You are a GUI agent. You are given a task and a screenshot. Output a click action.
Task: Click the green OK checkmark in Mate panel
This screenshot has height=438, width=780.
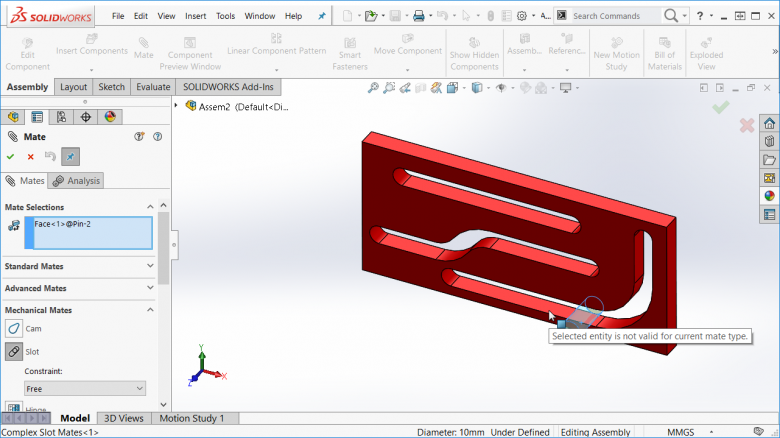click(x=10, y=157)
